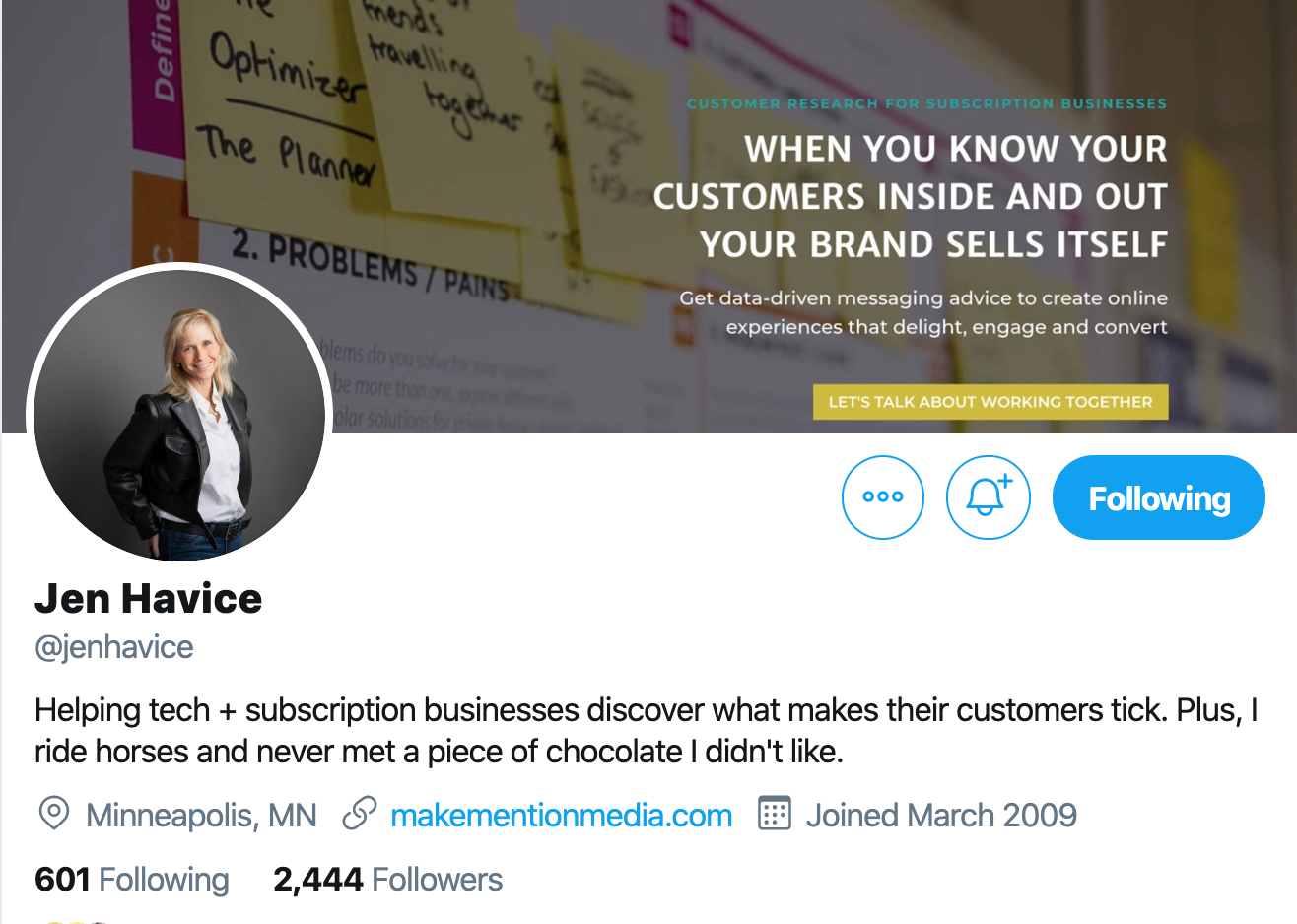
Task: Open the makementionmedia.com website link
Action: (x=561, y=815)
